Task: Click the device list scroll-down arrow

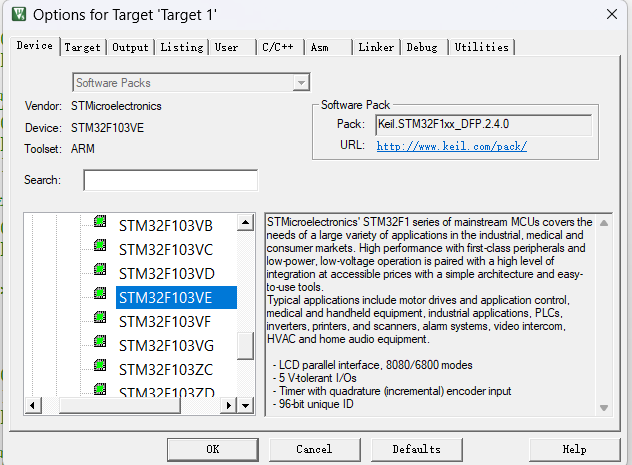Action: (245, 405)
